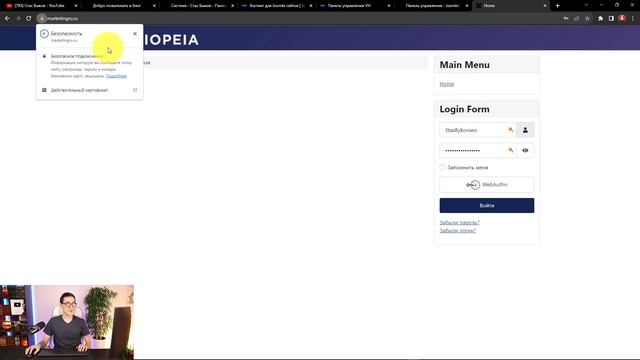The image size is (640, 360).
Task: Close the YouTube tab
Action: click(76, 6)
